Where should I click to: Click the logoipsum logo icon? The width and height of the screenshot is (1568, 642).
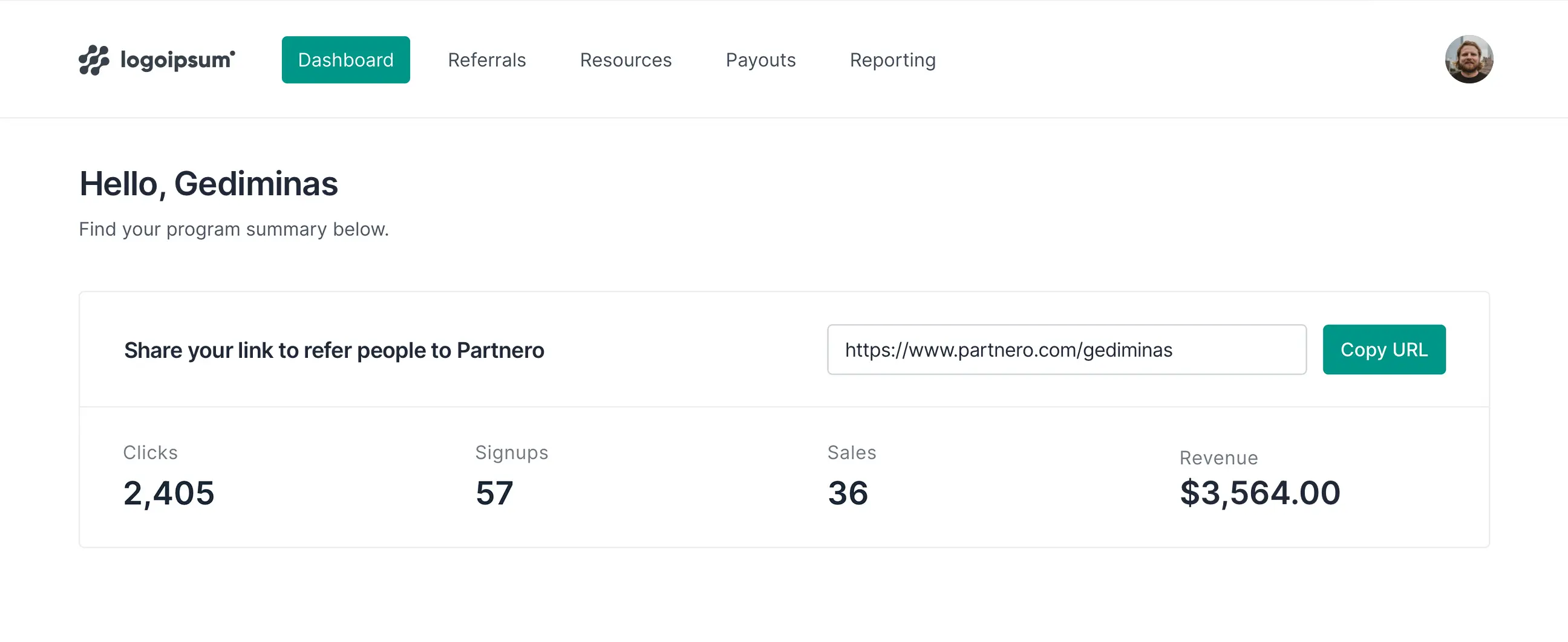(x=94, y=60)
